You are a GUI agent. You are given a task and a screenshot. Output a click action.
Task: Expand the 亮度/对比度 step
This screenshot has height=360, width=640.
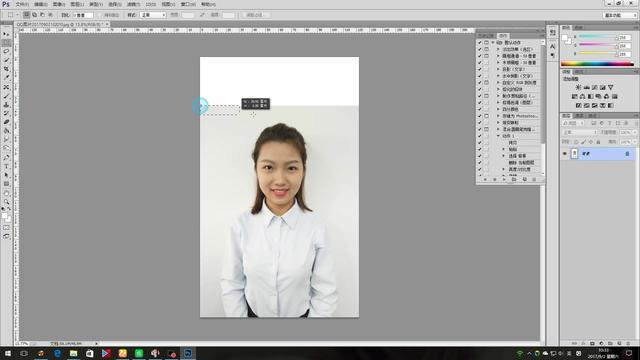click(x=504, y=169)
